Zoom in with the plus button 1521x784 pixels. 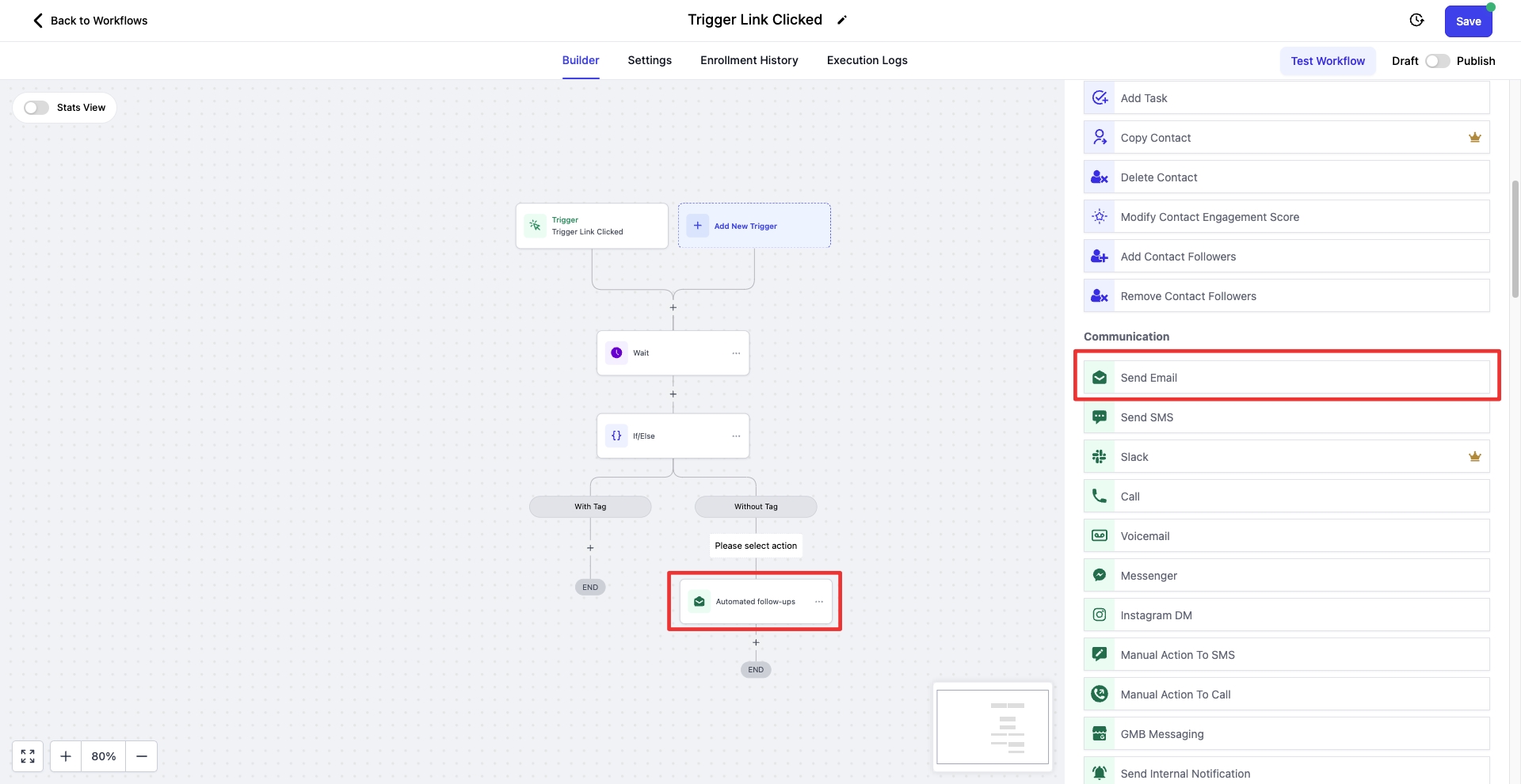pyautogui.click(x=66, y=756)
